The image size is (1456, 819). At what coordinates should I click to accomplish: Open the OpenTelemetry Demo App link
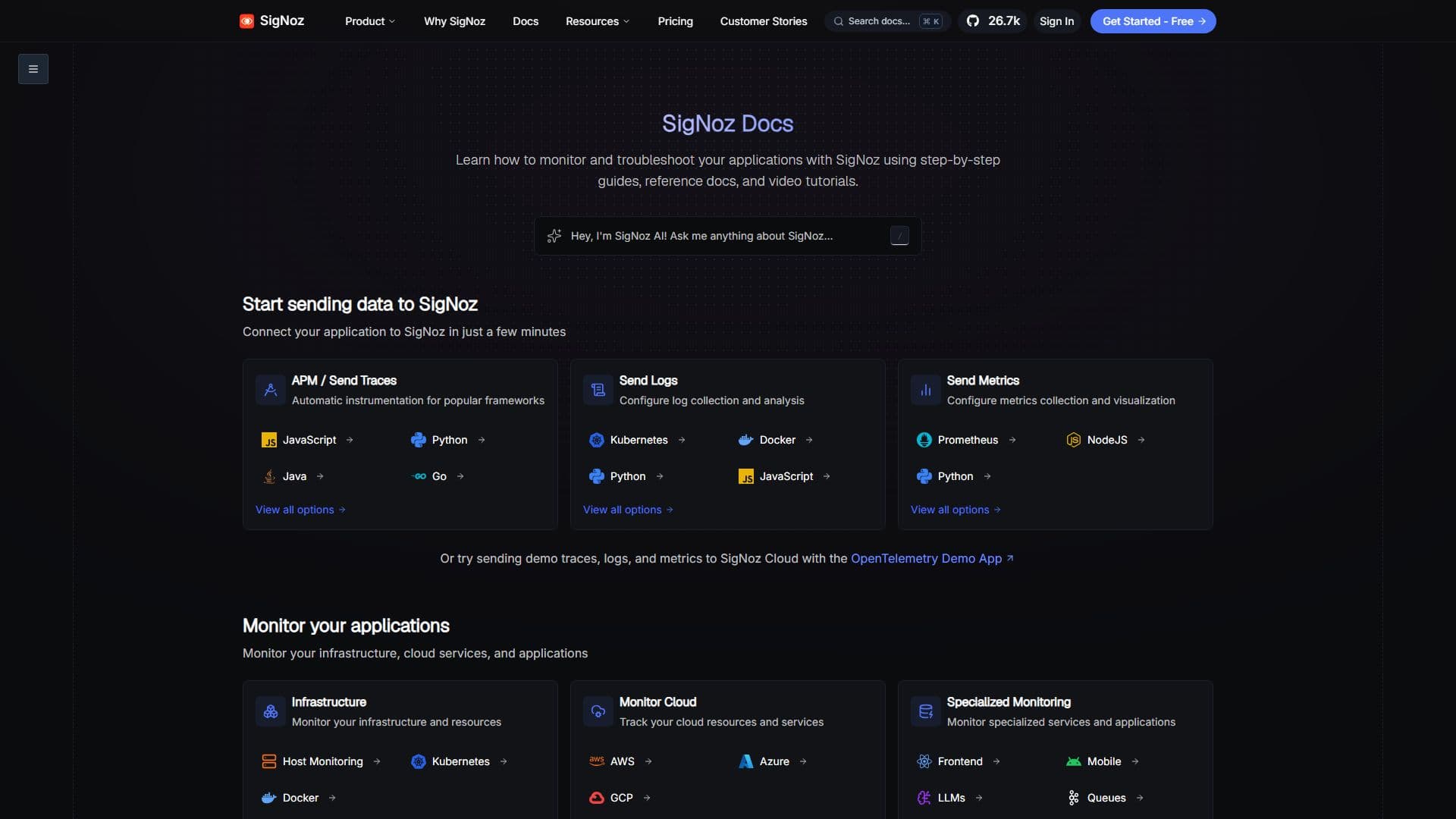tap(932, 558)
